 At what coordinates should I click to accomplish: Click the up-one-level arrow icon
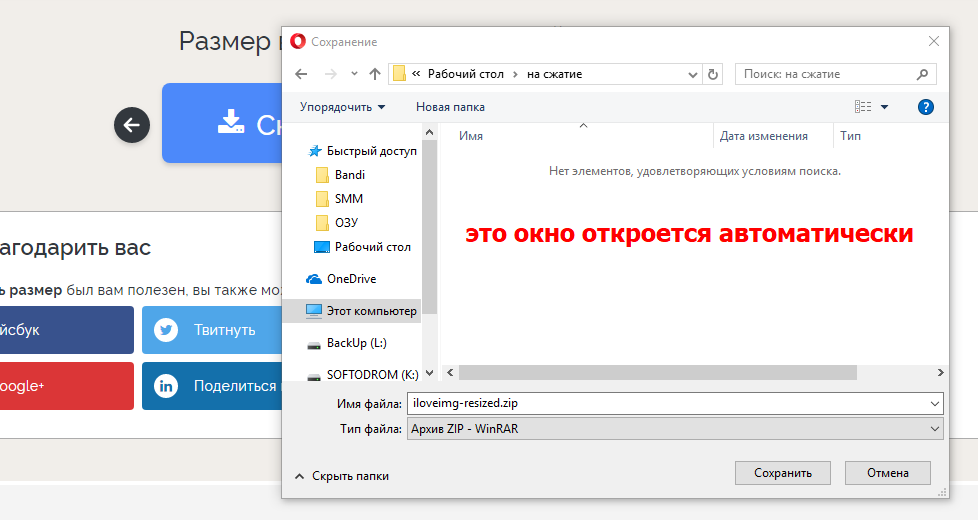[x=375, y=74]
